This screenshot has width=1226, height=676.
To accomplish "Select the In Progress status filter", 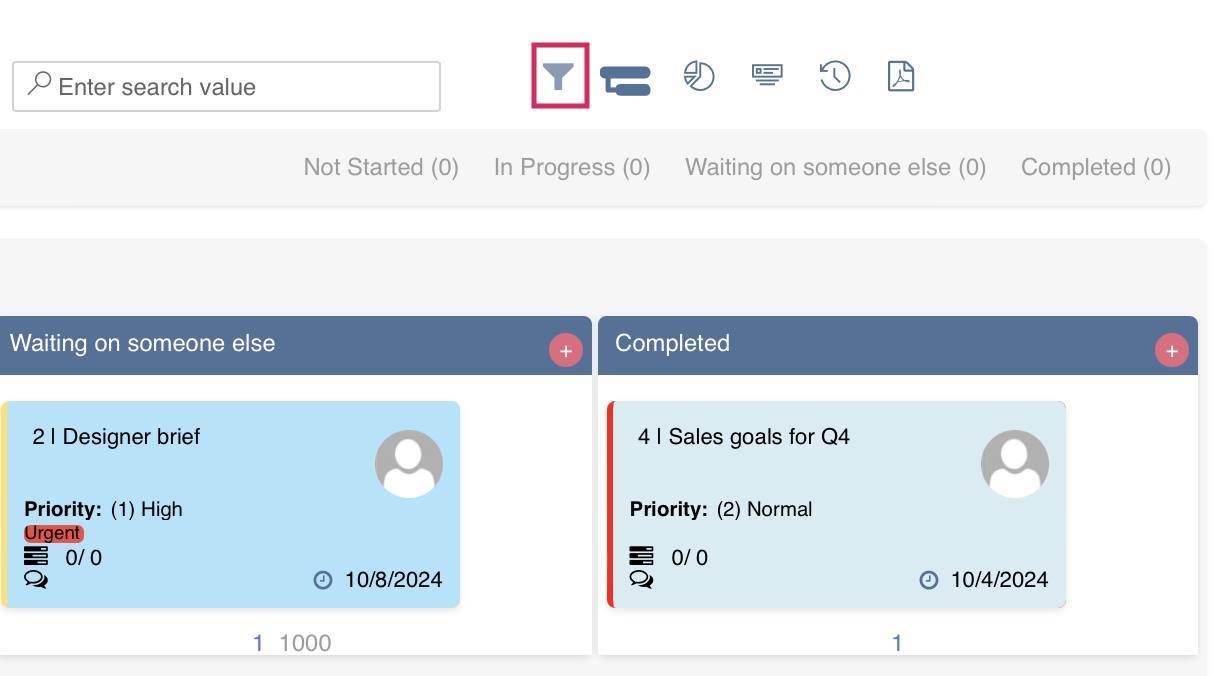I will pyautogui.click(x=571, y=167).
